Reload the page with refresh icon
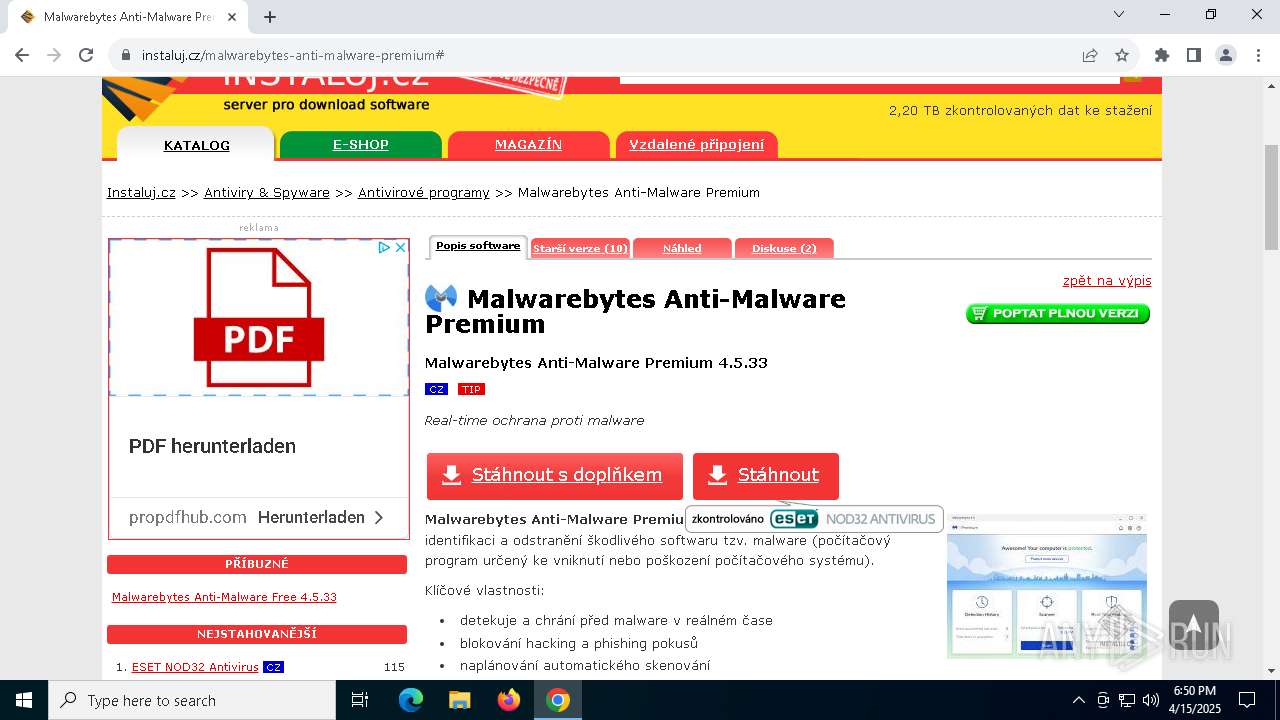The width and height of the screenshot is (1280, 720). 86,55
